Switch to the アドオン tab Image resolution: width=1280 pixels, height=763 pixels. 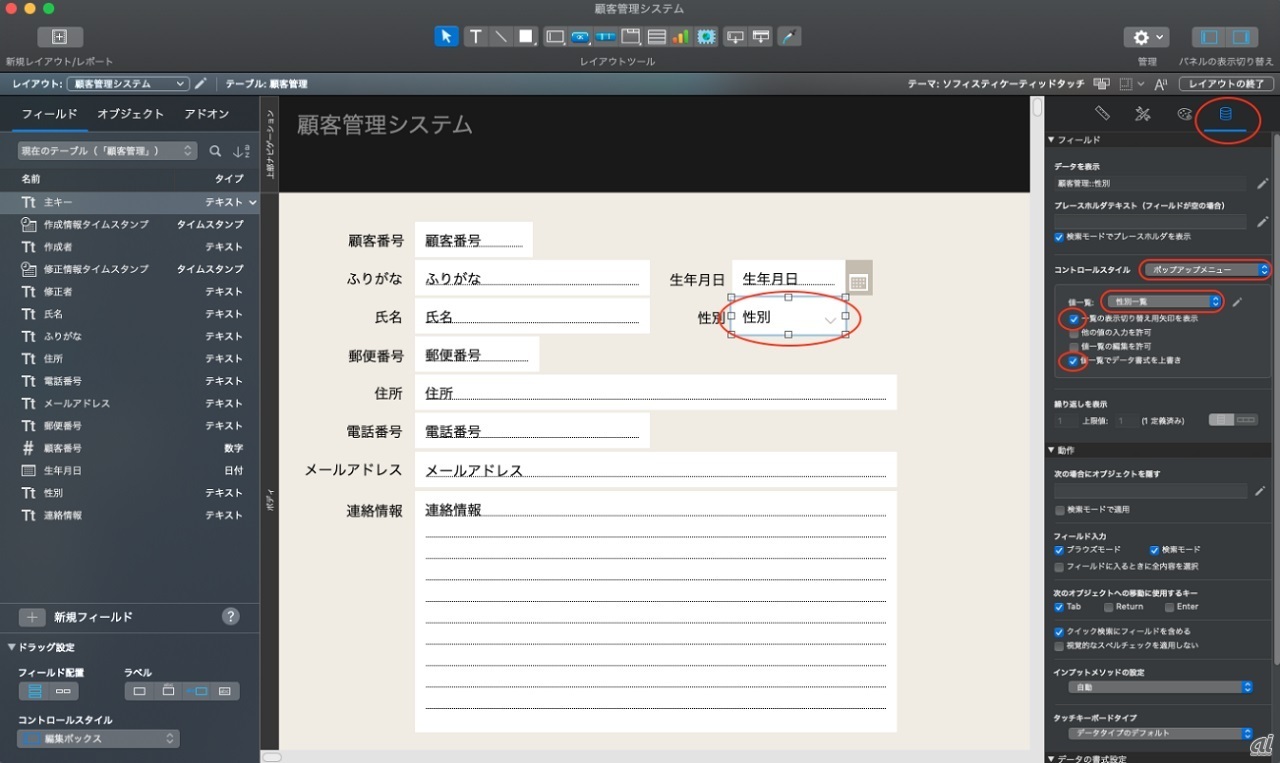206,114
